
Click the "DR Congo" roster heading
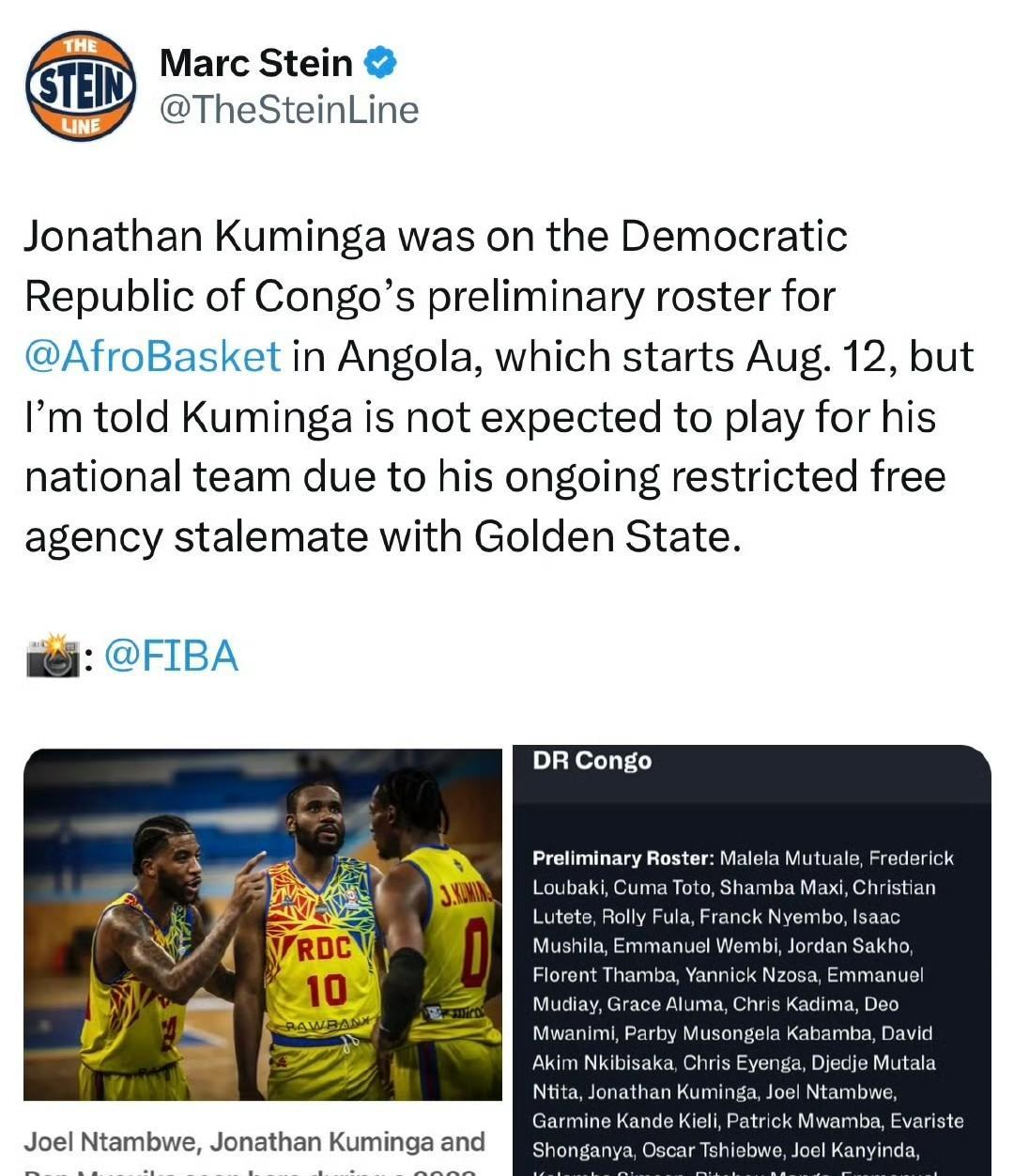[591, 761]
